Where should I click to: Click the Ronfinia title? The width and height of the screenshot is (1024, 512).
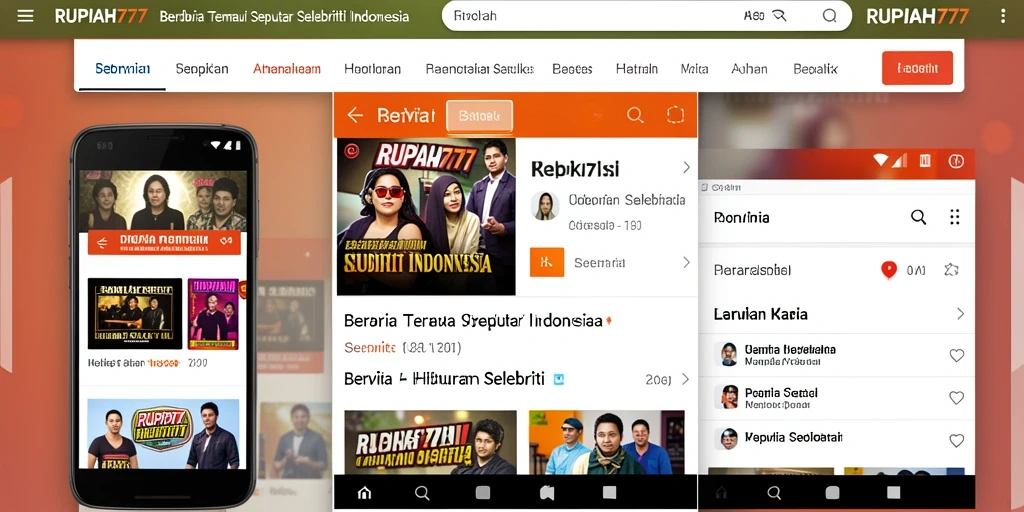coord(741,217)
